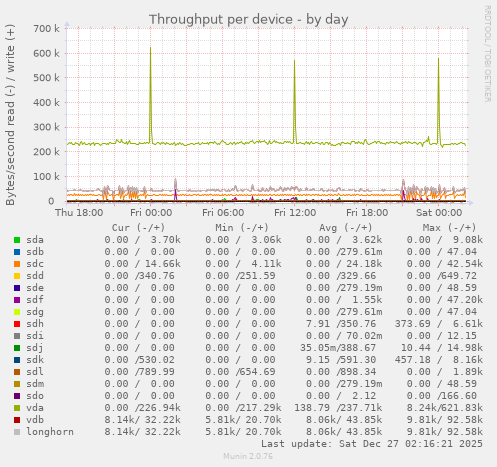Click the y-axis title 'Bytes/second read (-) / write (+)'
Viewport: 497px width, 467px height.
click(x=10, y=115)
